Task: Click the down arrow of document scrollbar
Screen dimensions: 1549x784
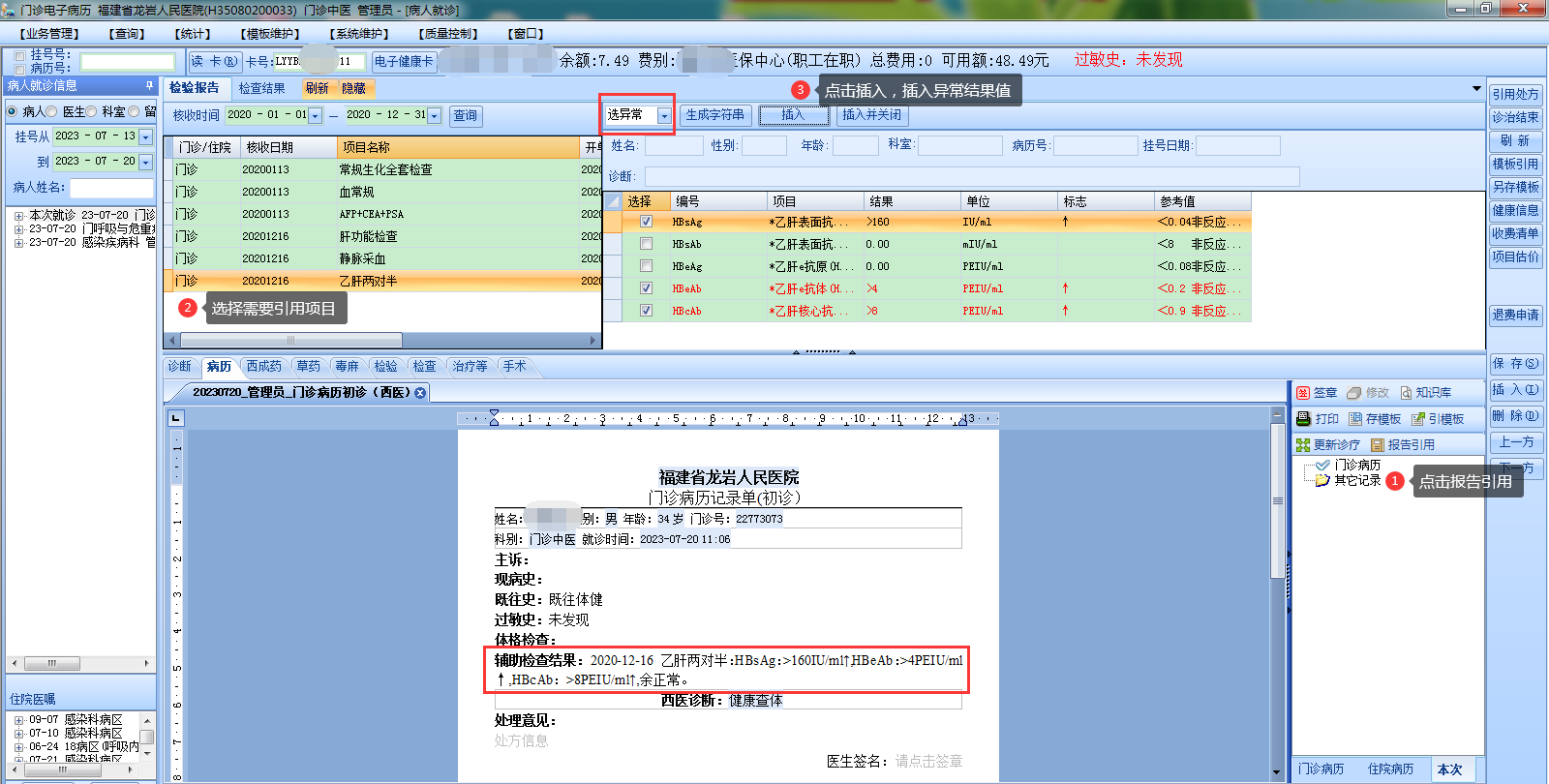Action: coord(1277,772)
